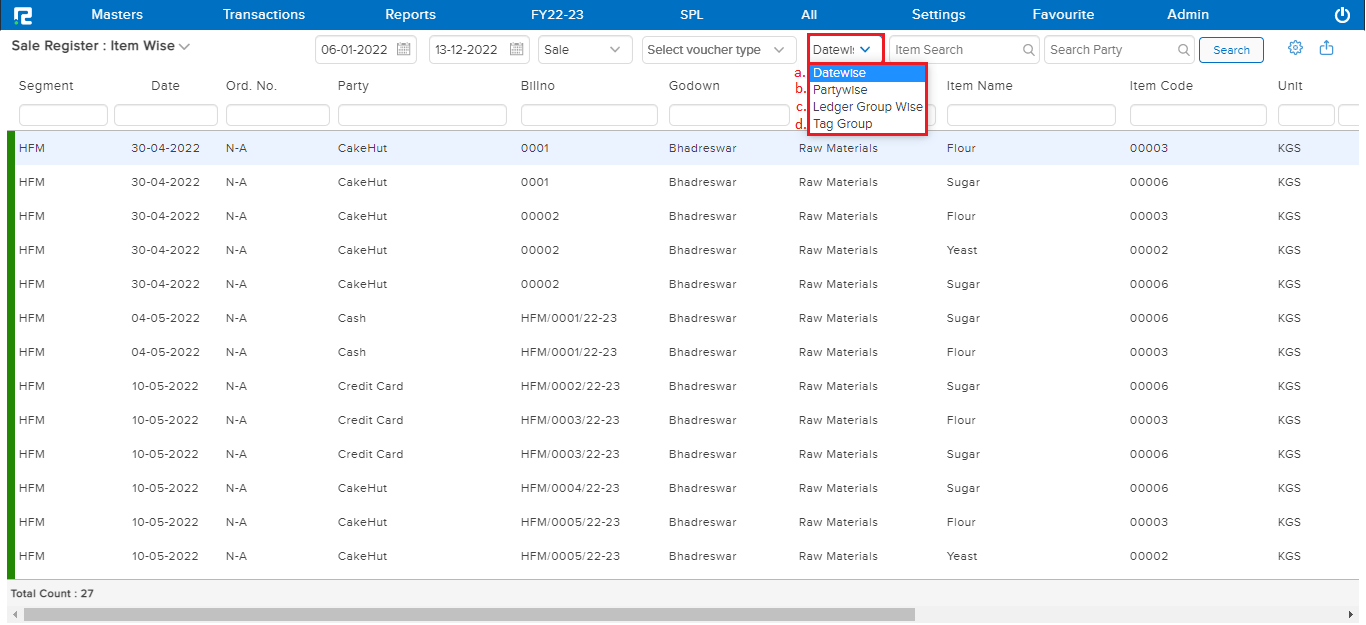Screen dimensions: 1366x625
Task: Click the power logout icon
Action: tap(1342, 15)
